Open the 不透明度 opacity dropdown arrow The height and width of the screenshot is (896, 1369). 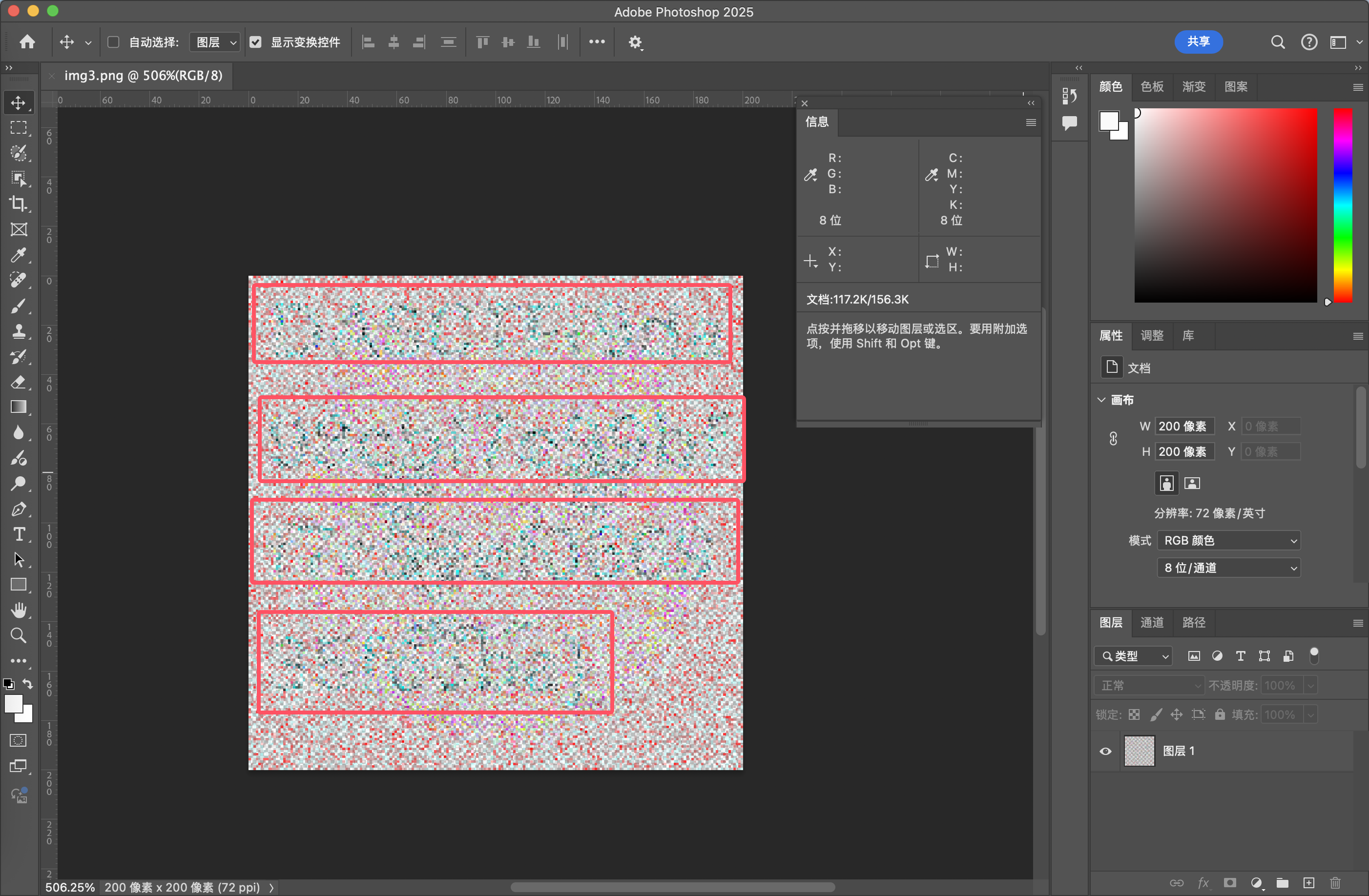[1311, 685]
